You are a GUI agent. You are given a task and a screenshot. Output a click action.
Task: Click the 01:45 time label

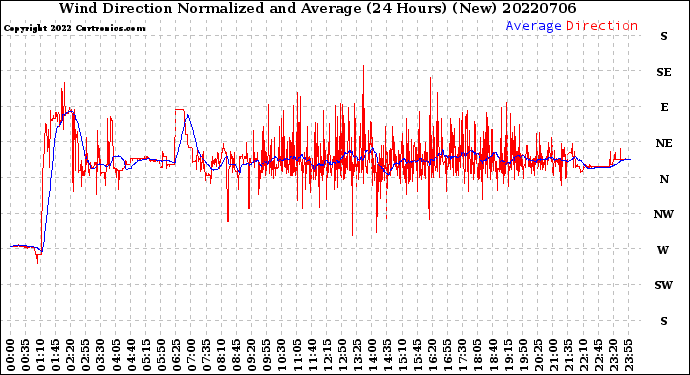(55, 355)
